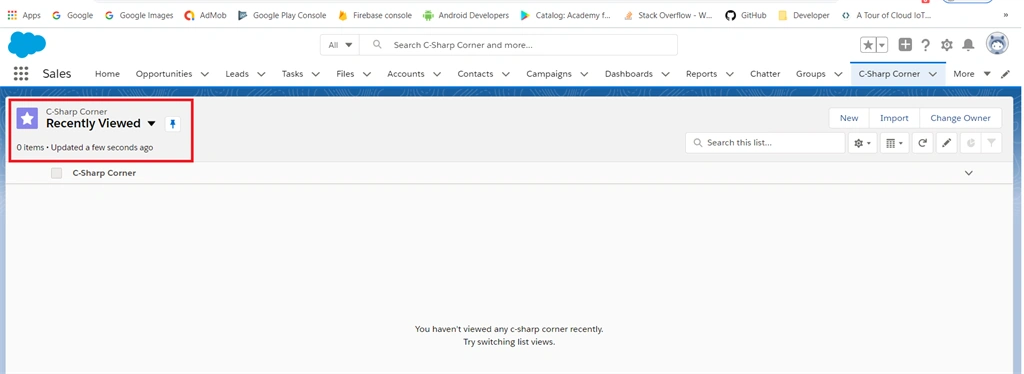Focus the Search this list field

[765, 142]
